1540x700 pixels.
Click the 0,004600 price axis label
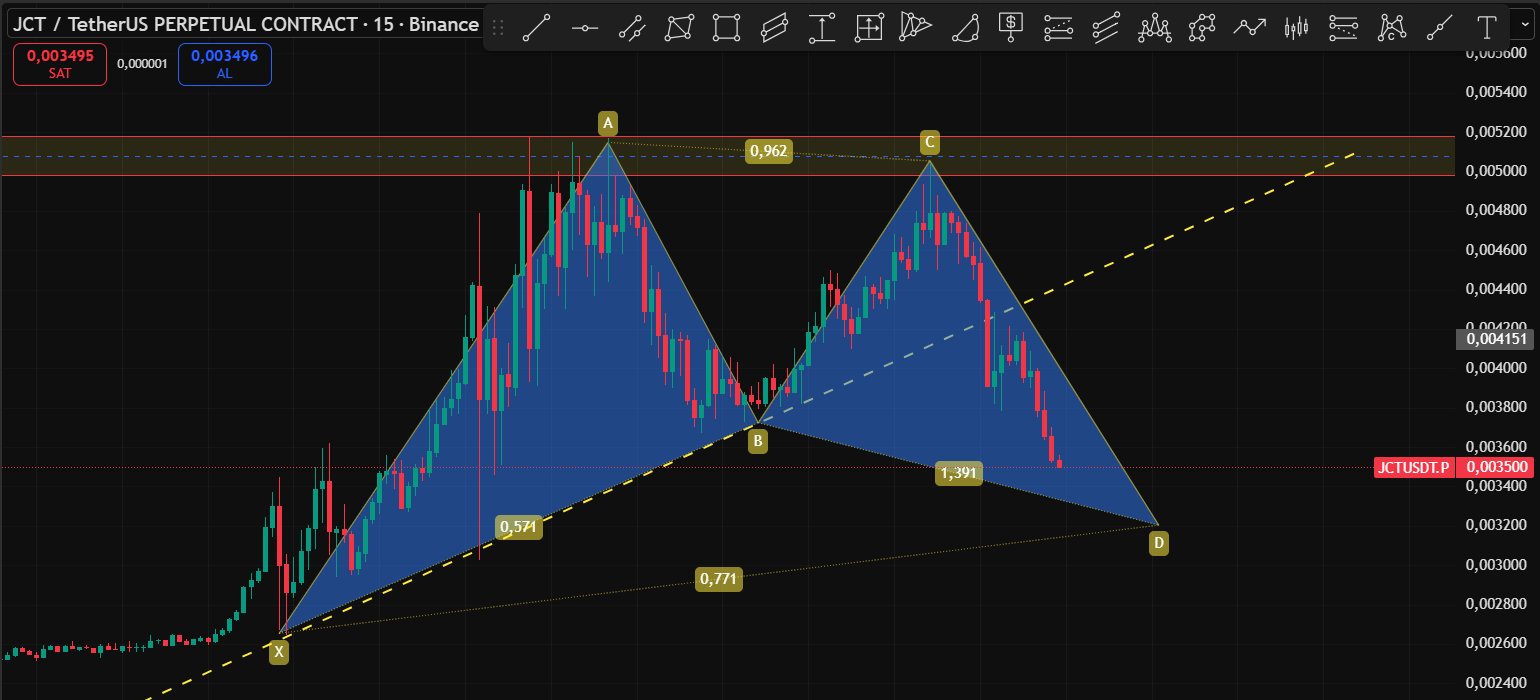[x=1496, y=250]
